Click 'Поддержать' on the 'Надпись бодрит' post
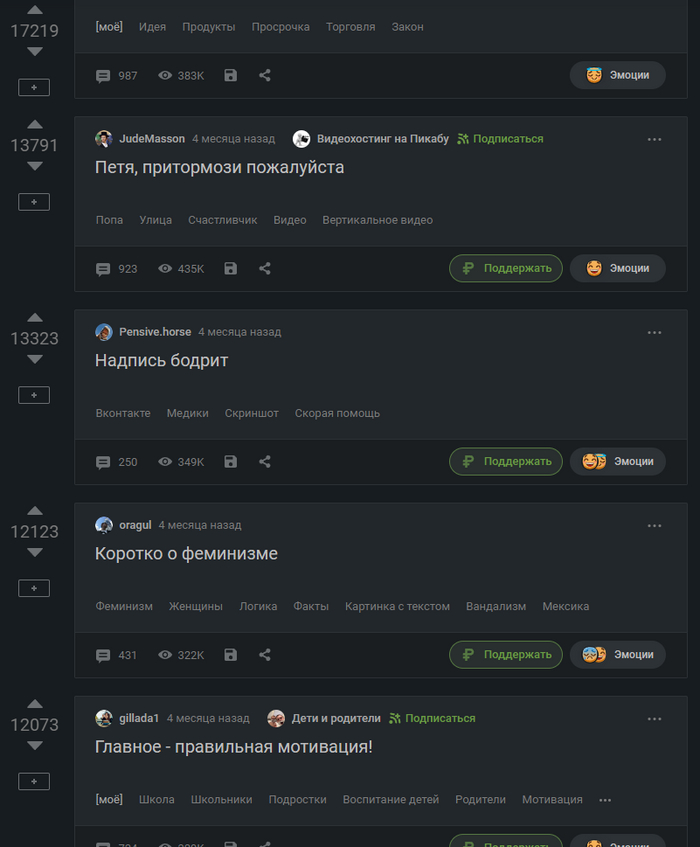 [x=506, y=462]
